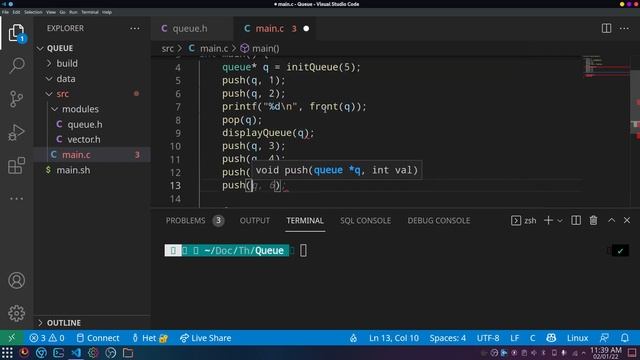Maximize the panel with the up chevron
The height and width of the screenshot is (360, 640).
coord(611,220)
